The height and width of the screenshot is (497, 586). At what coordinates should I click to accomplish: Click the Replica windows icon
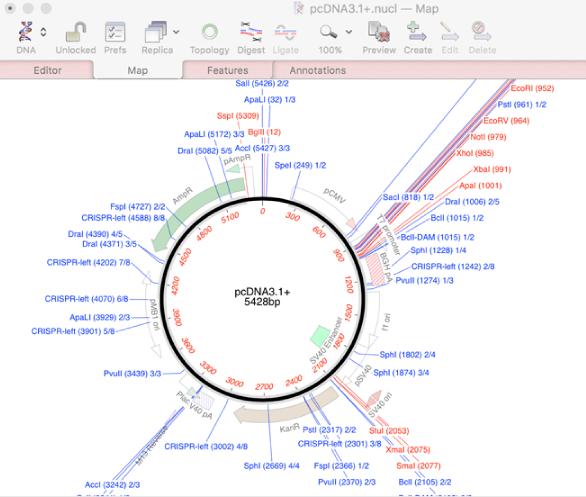coord(155,32)
